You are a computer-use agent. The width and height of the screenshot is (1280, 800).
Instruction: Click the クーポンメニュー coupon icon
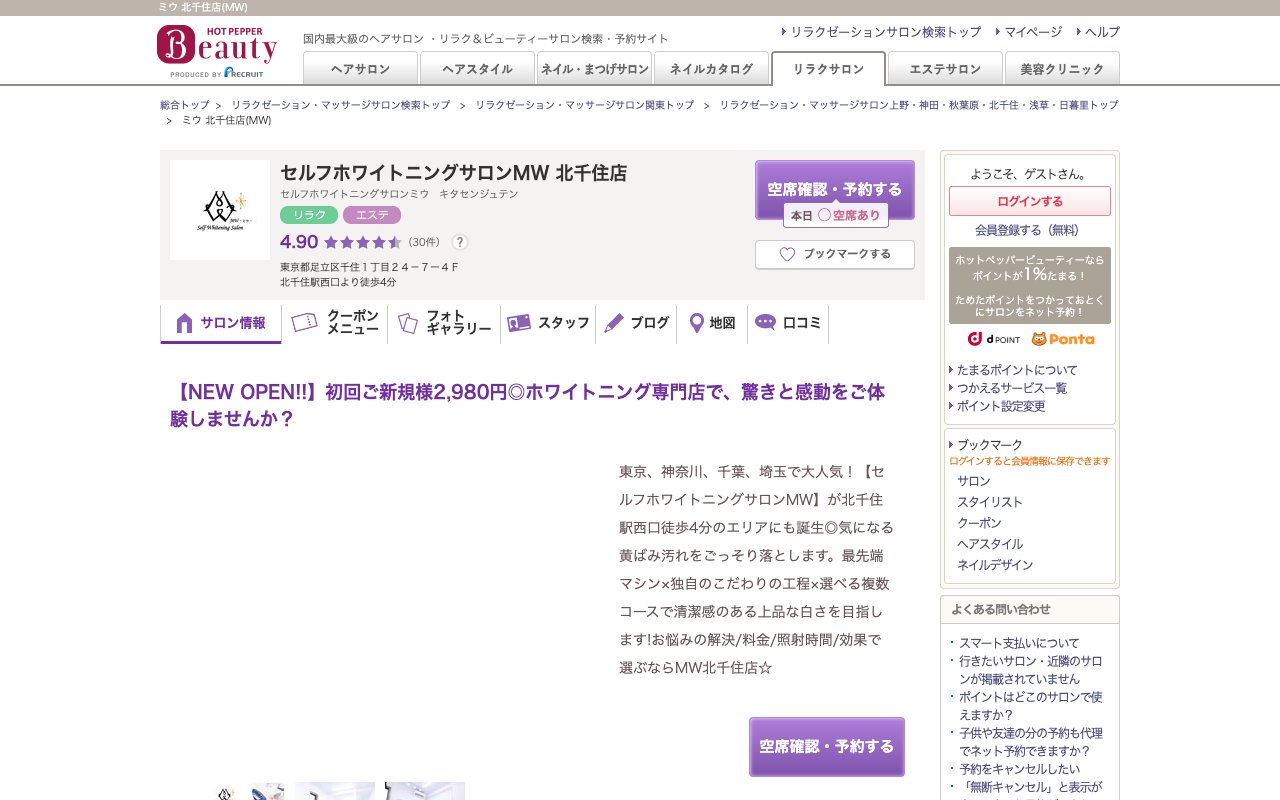pos(305,322)
